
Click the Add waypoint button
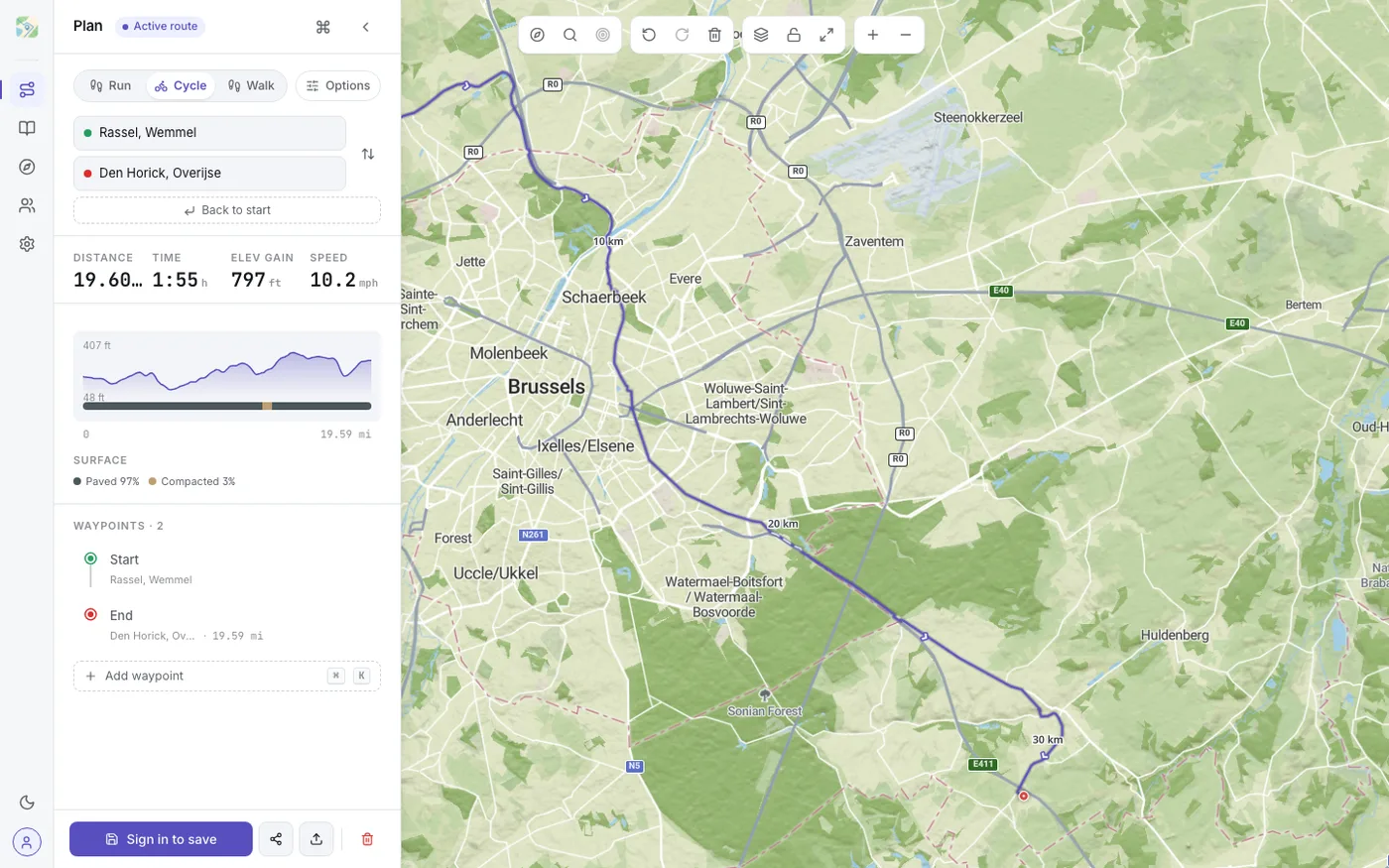coord(227,677)
